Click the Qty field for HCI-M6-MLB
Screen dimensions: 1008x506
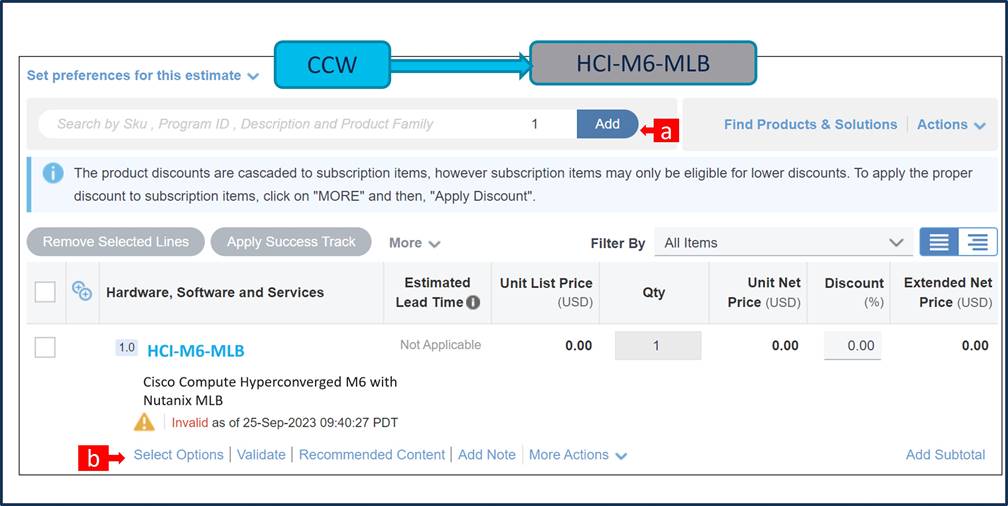coord(658,346)
